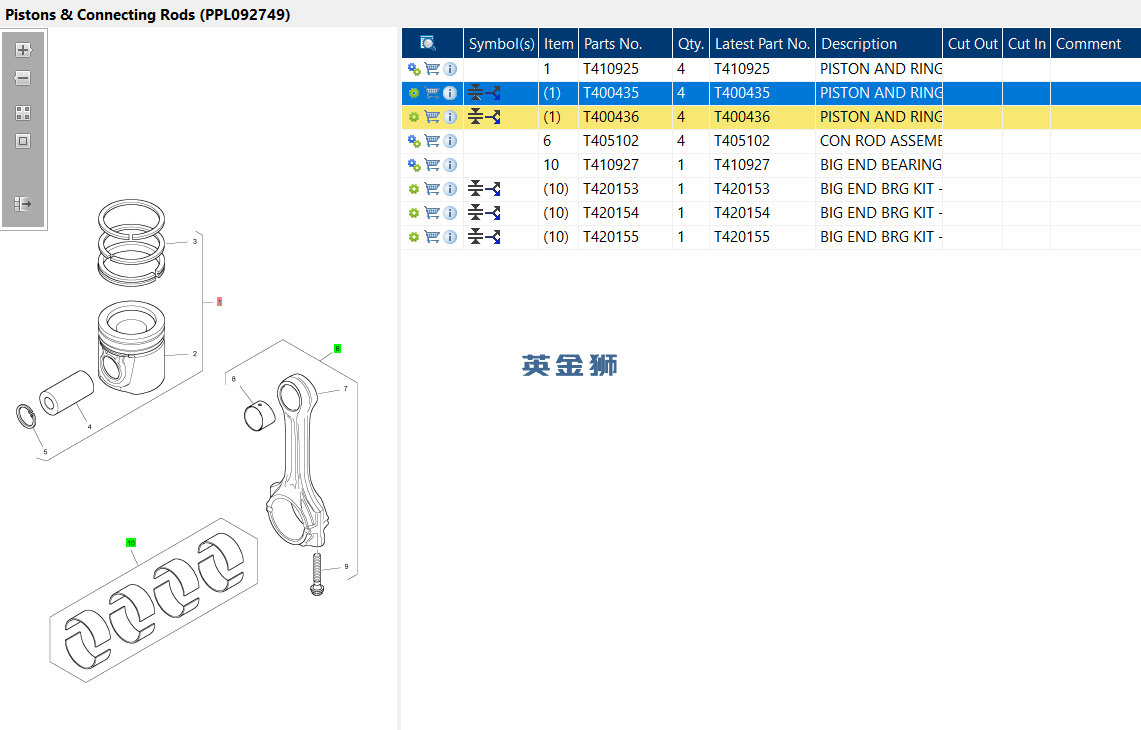This screenshot has width=1141, height=730.
Task: Add T420153 to cart
Action: (x=432, y=189)
